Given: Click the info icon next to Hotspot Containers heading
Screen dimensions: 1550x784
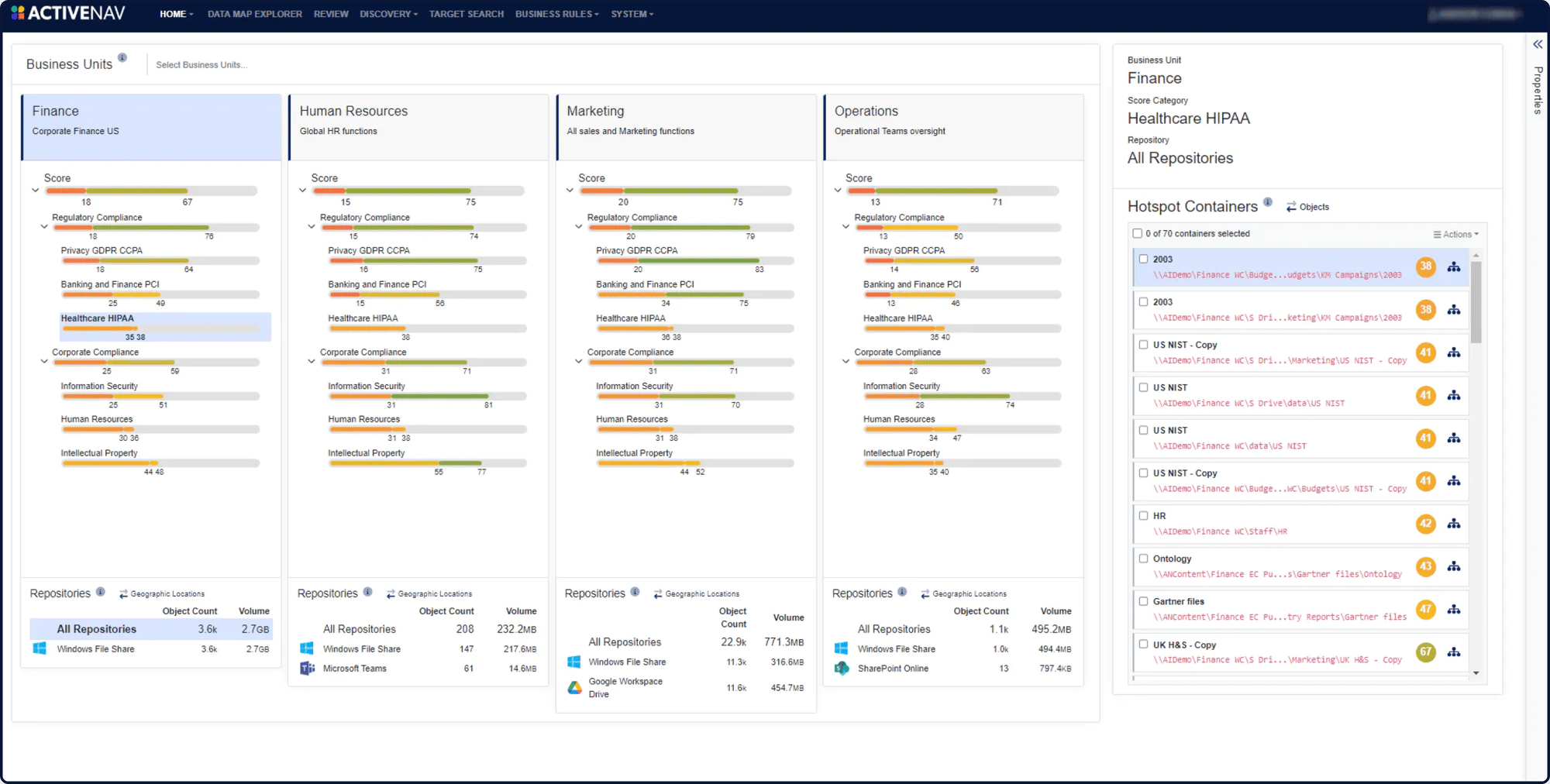Looking at the screenshot, I should (x=1269, y=202).
